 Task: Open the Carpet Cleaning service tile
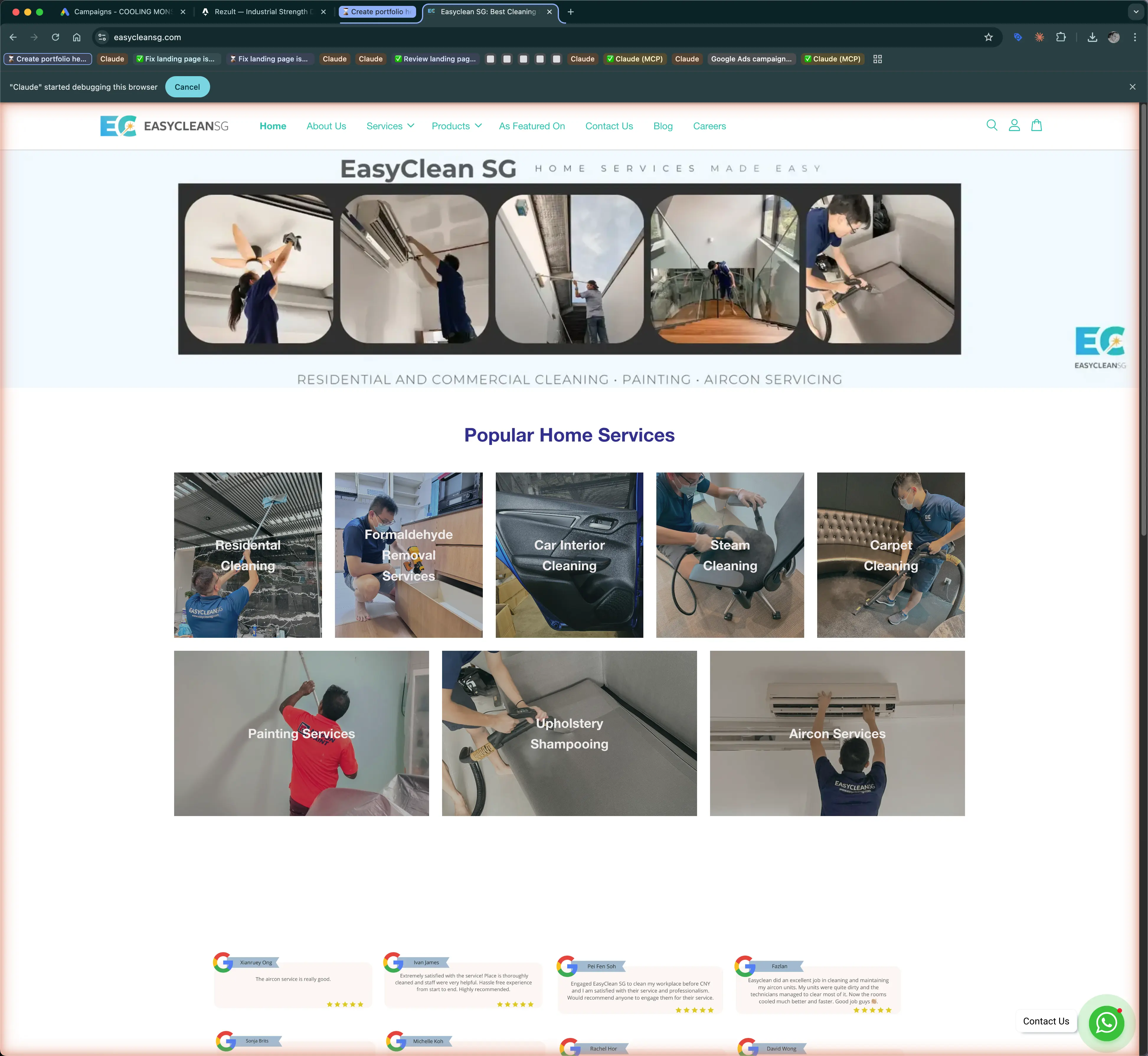coord(891,555)
